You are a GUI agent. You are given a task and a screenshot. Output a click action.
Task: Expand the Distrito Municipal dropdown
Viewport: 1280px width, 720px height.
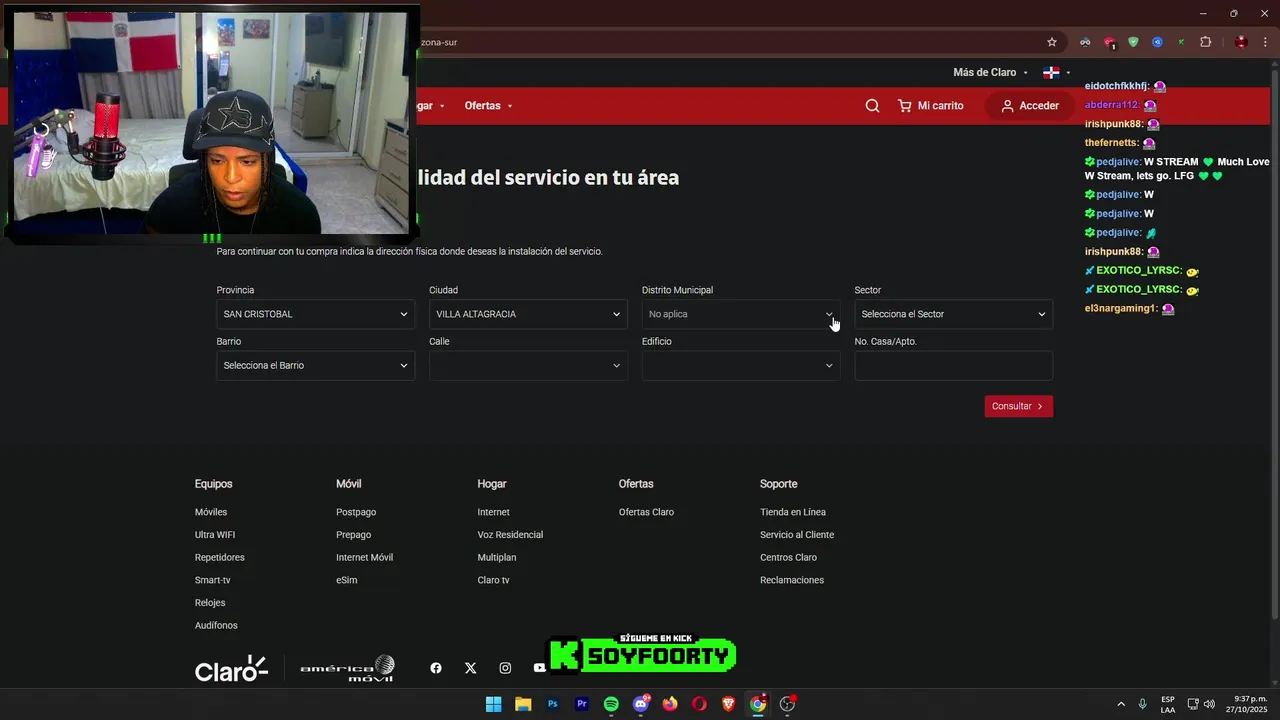(x=741, y=314)
